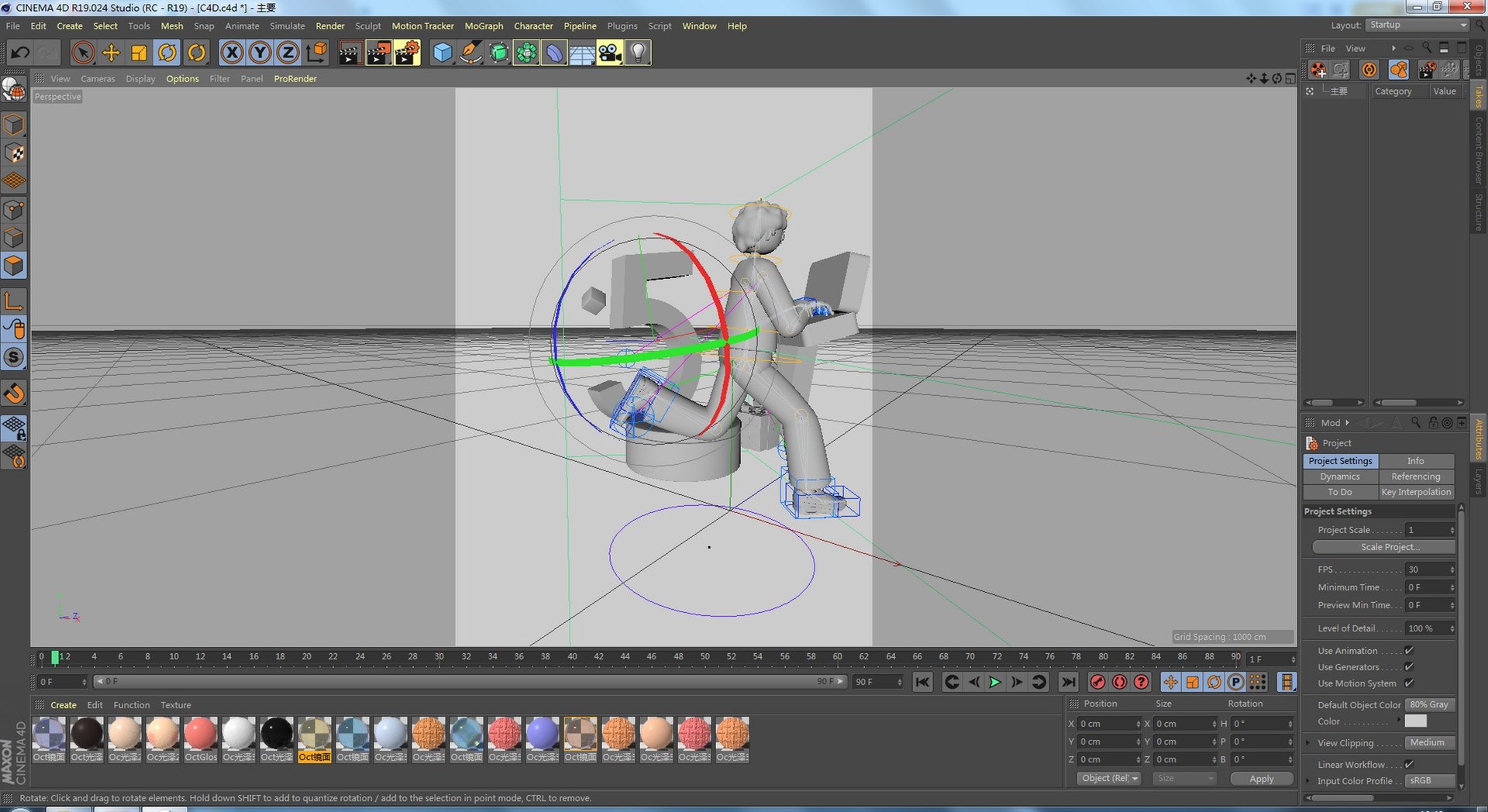
Task: Click the Camera object icon
Action: [x=610, y=53]
